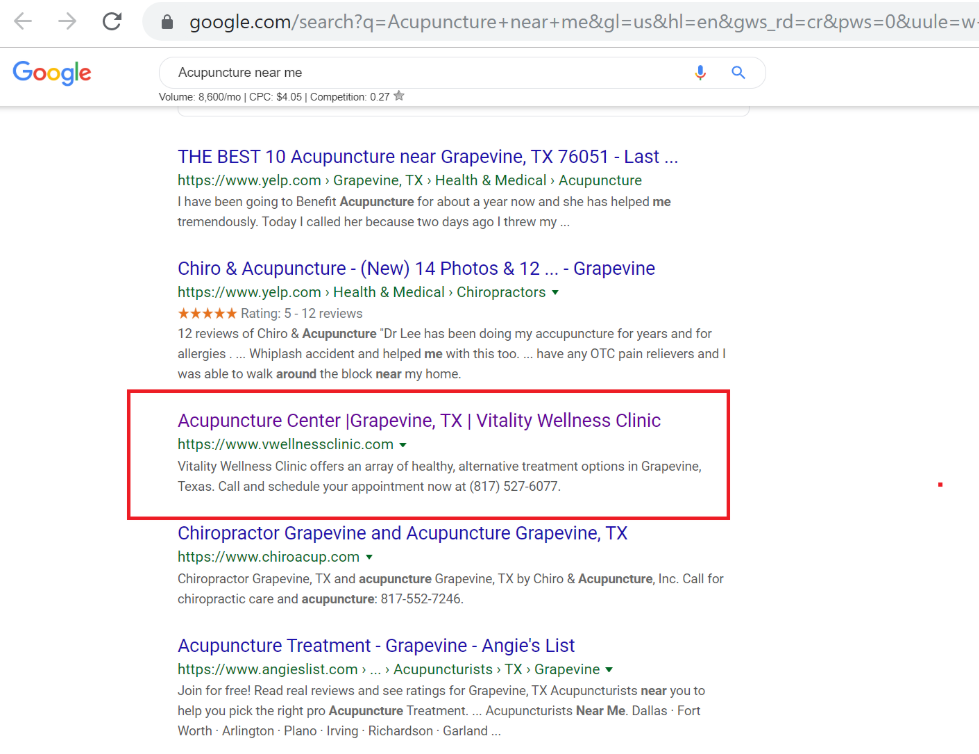
Task: Open THE BEST 10 Acupuncture near Grapevine result
Action: (x=428, y=157)
